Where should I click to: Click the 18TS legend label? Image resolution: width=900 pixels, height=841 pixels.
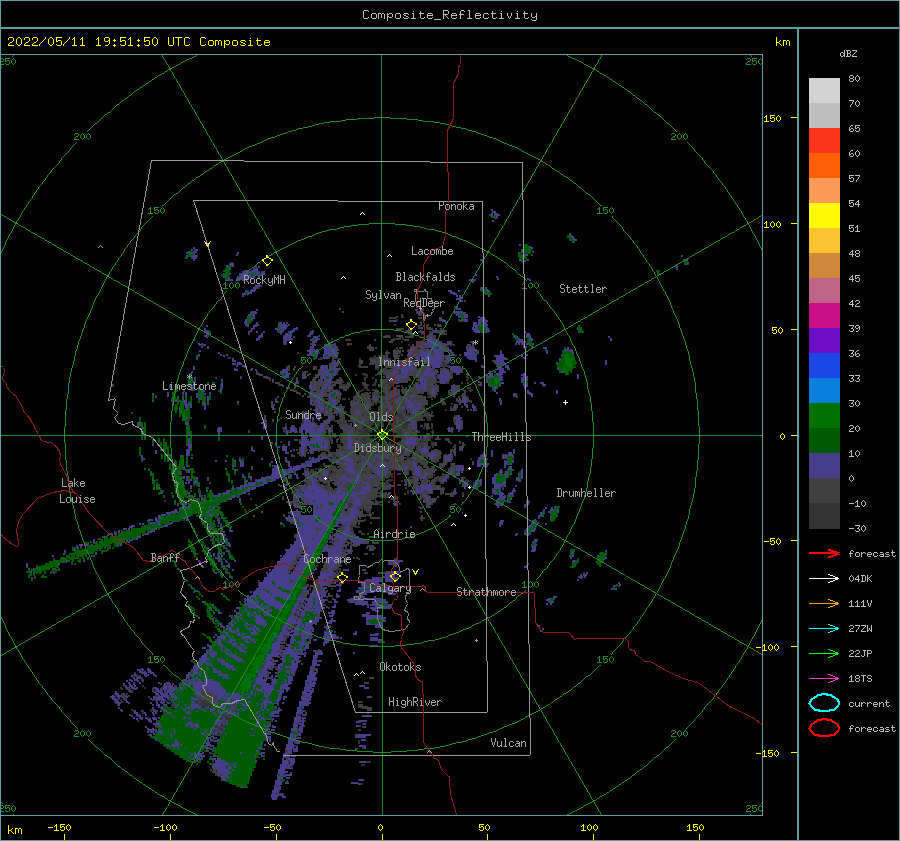click(860, 679)
